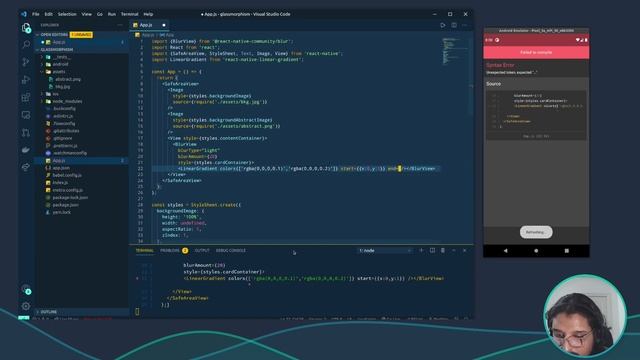The width and height of the screenshot is (640, 360).
Task: Open index.js in the file tree
Action: point(60,182)
